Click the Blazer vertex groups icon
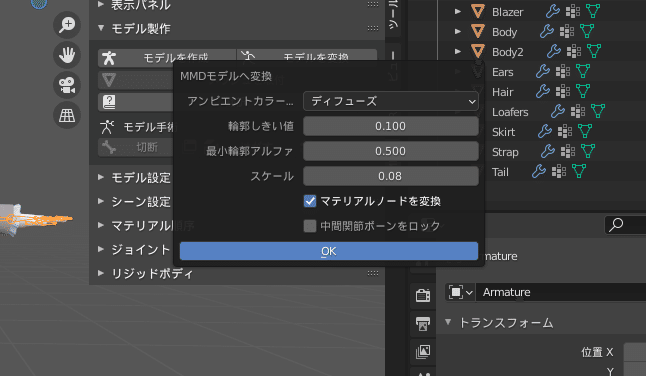The width and height of the screenshot is (646, 376). 573,12
